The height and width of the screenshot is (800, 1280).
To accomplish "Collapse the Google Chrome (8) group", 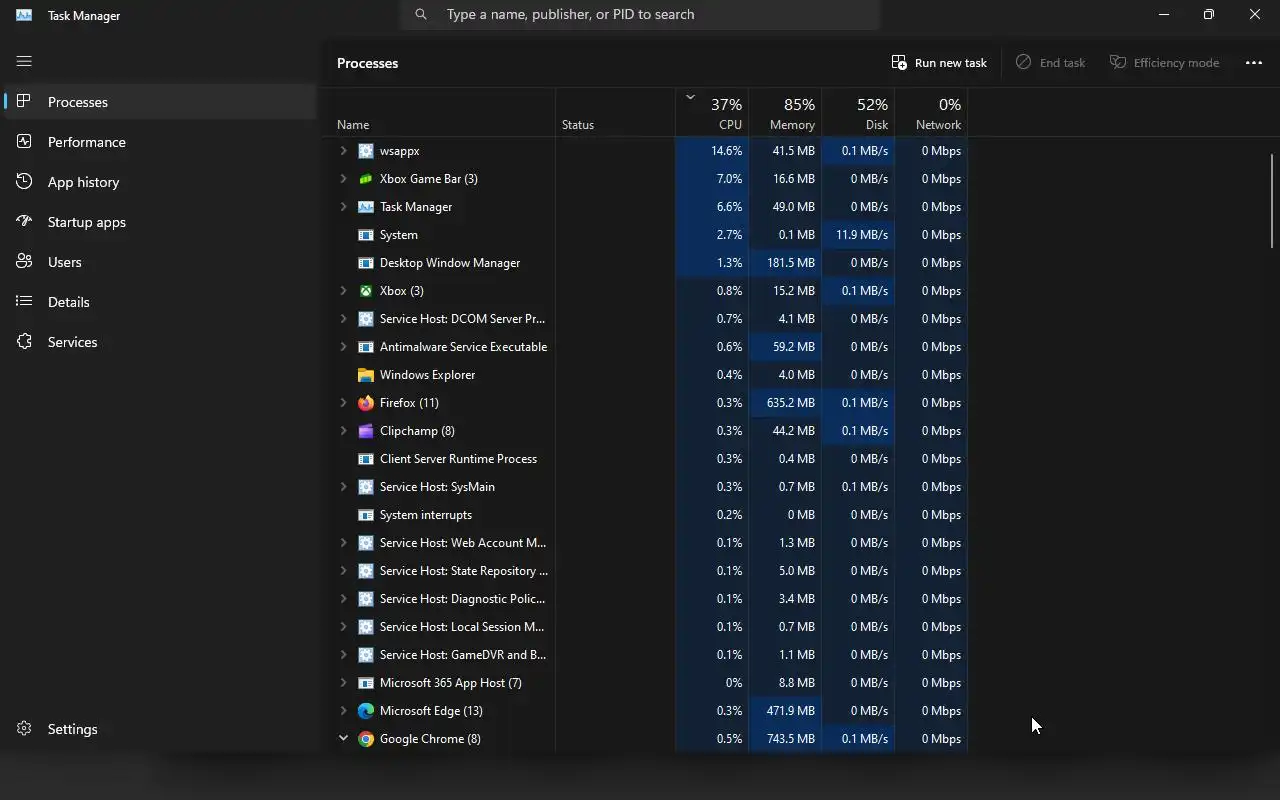I will [343, 739].
